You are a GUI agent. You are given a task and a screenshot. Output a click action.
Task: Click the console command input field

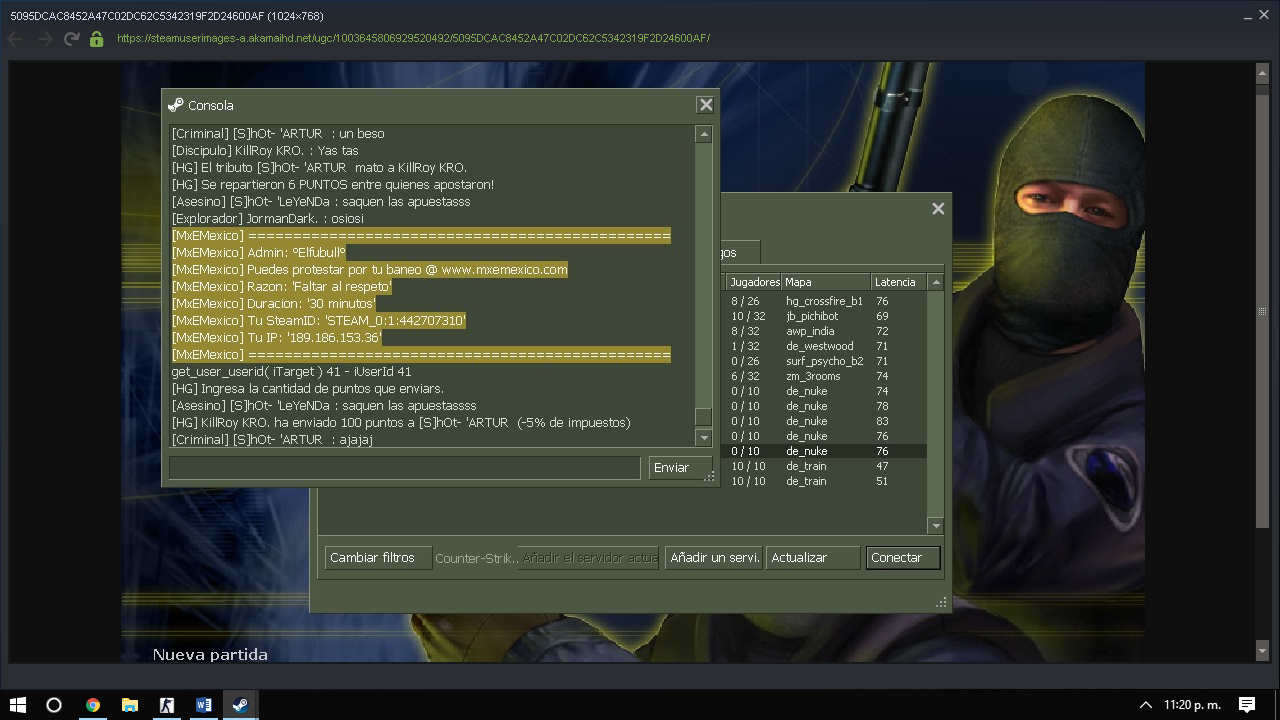coord(404,467)
